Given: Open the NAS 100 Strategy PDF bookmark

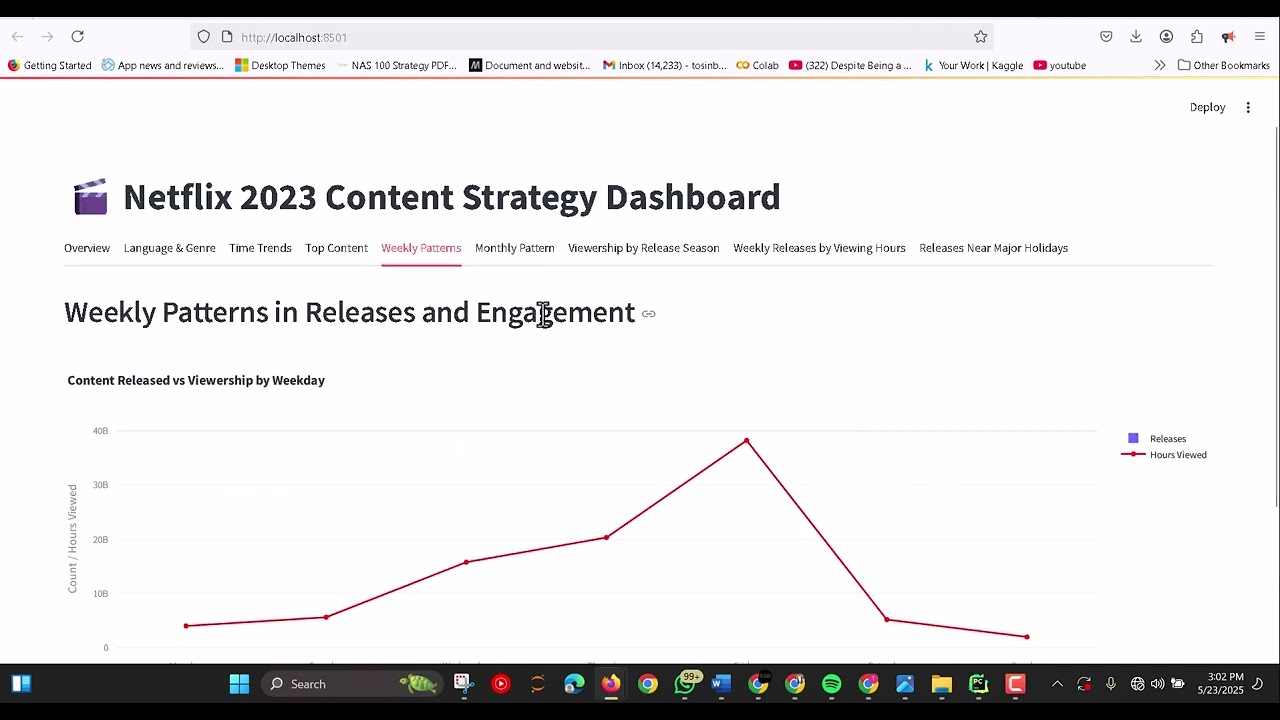Looking at the screenshot, I should (x=396, y=65).
